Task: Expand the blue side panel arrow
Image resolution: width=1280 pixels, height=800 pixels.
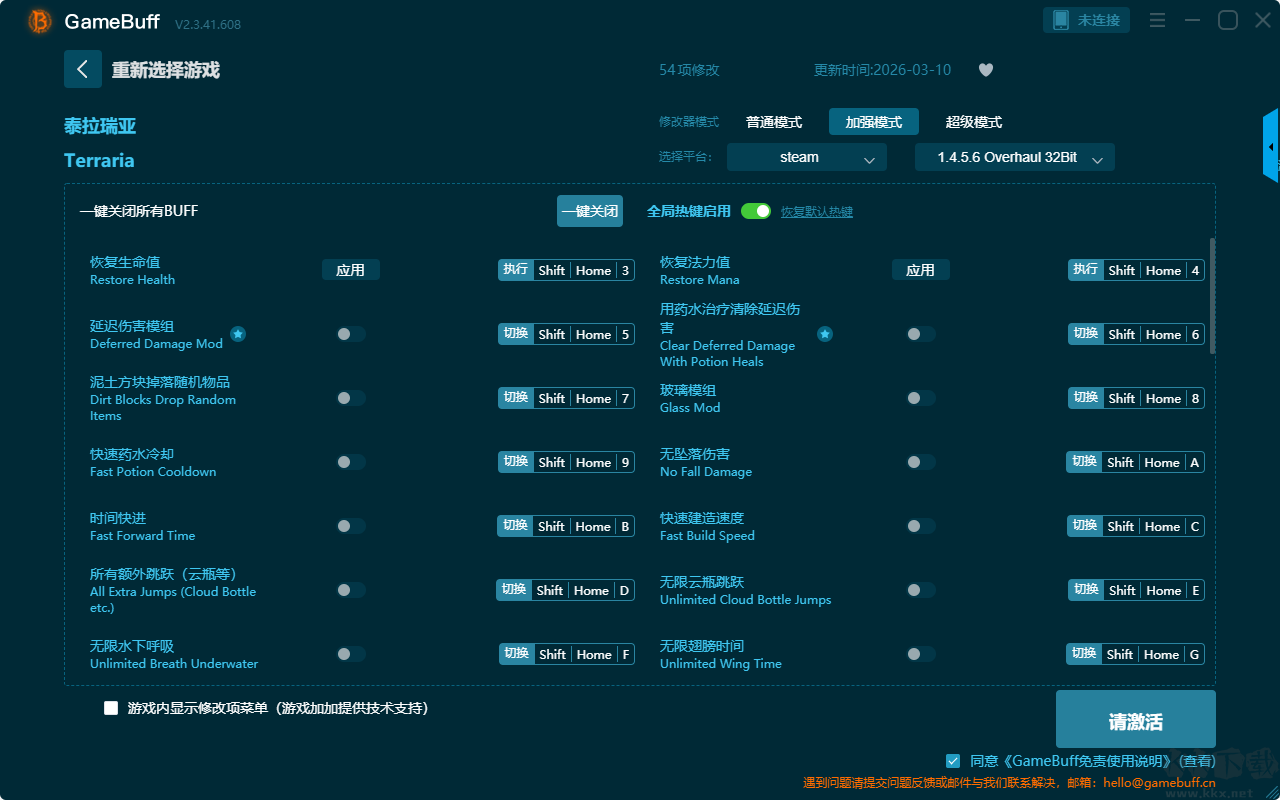Action: coord(1271,146)
